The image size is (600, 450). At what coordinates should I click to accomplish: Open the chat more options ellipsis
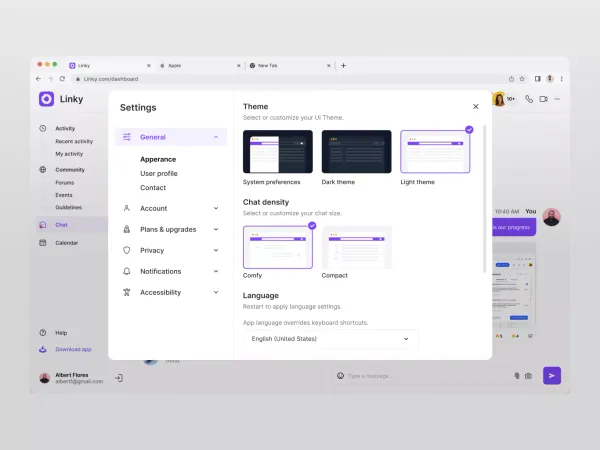click(x=557, y=99)
